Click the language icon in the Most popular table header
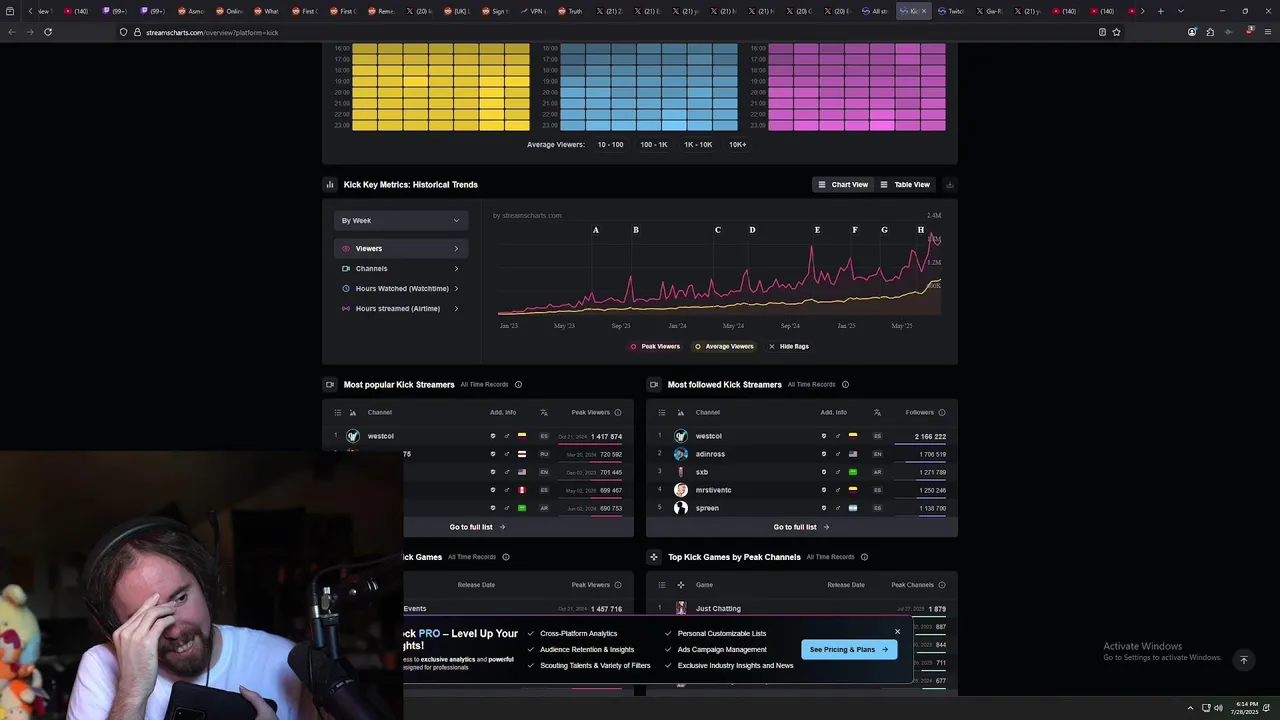Image resolution: width=1280 pixels, height=720 pixels. (544, 412)
